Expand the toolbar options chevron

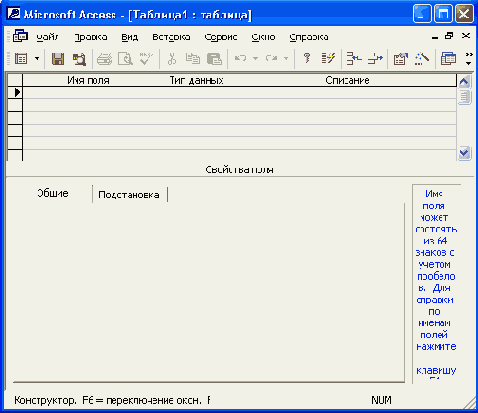(x=469, y=59)
